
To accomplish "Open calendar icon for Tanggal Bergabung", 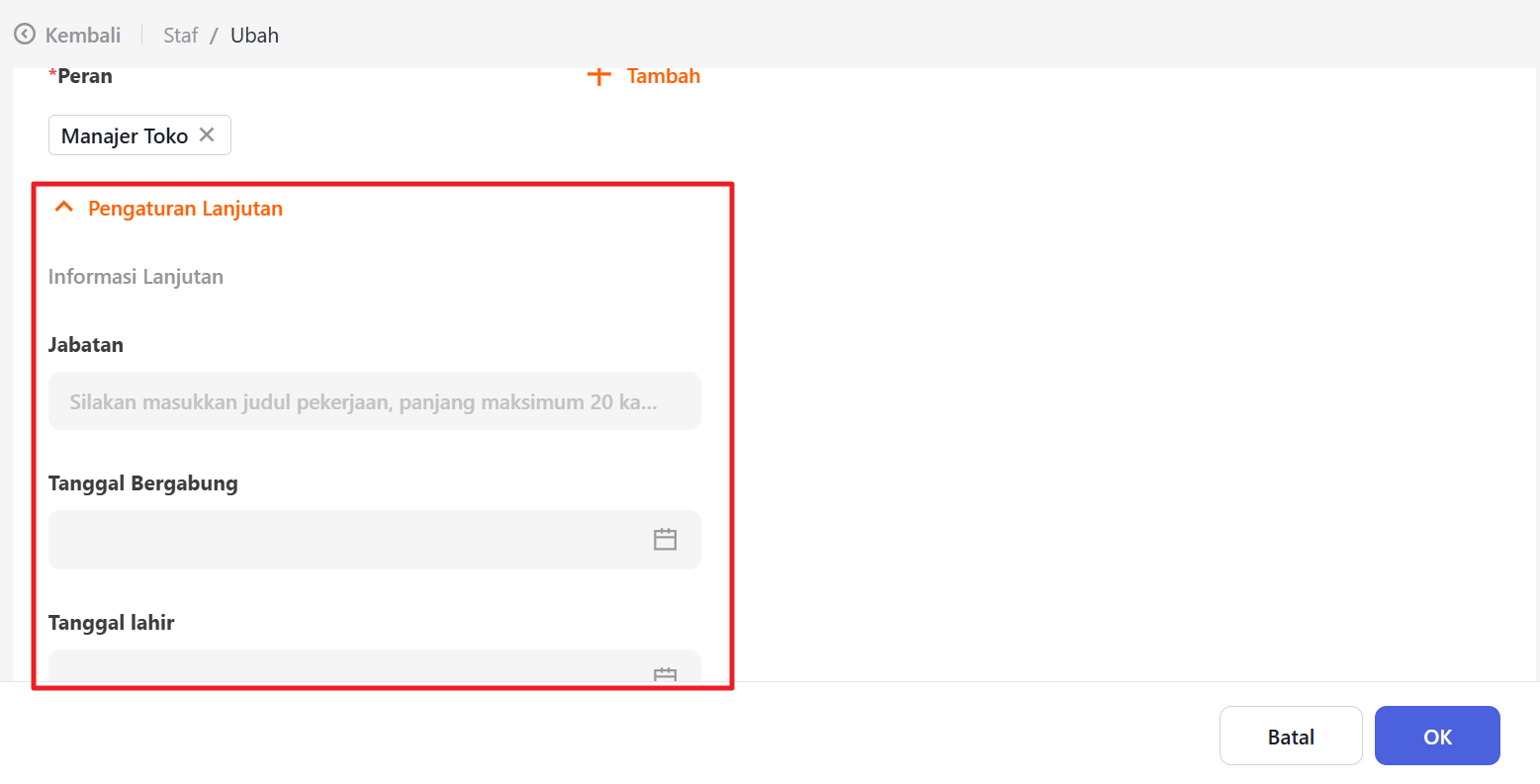I will 665,540.
